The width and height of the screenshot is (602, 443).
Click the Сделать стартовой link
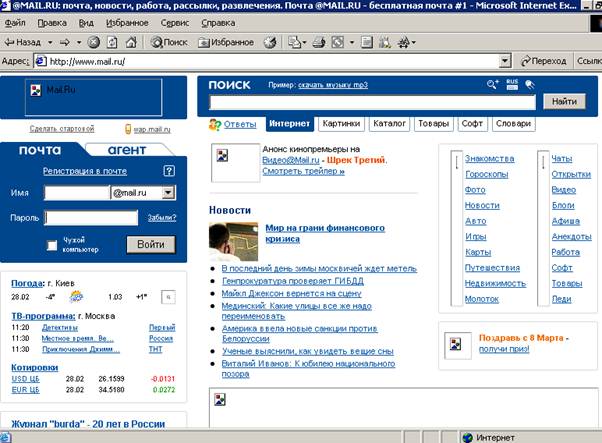click(62, 129)
